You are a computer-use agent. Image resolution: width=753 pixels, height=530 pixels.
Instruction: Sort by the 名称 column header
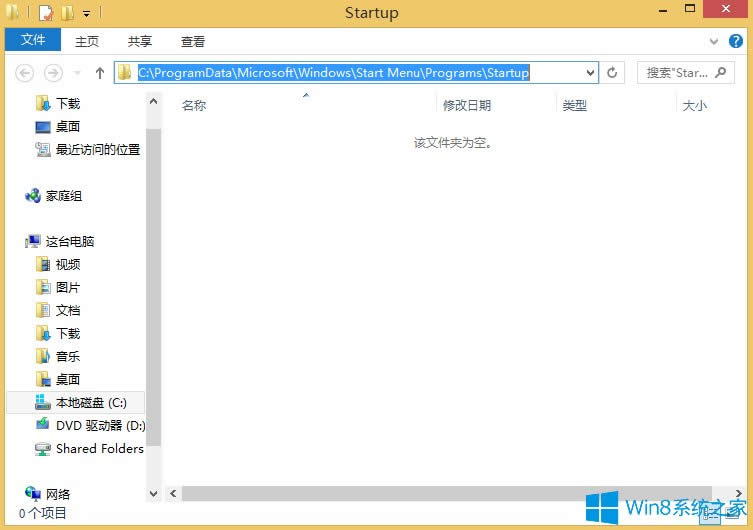click(194, 106)
